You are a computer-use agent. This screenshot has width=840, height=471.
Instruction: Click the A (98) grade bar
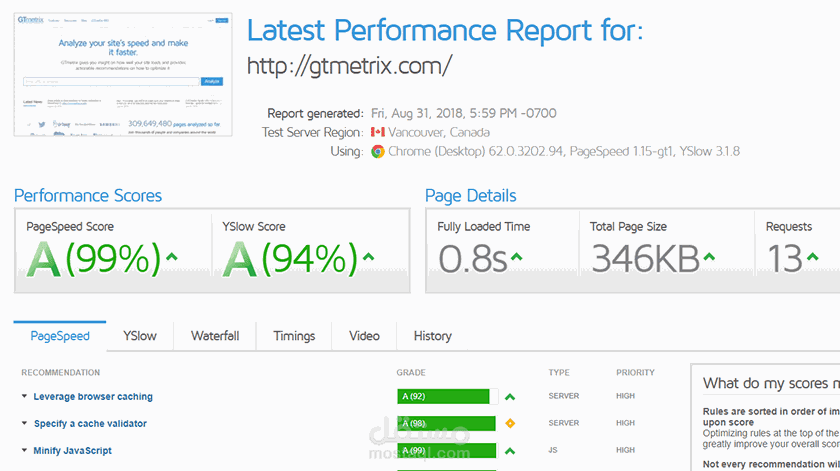click(x=446, y=423)
